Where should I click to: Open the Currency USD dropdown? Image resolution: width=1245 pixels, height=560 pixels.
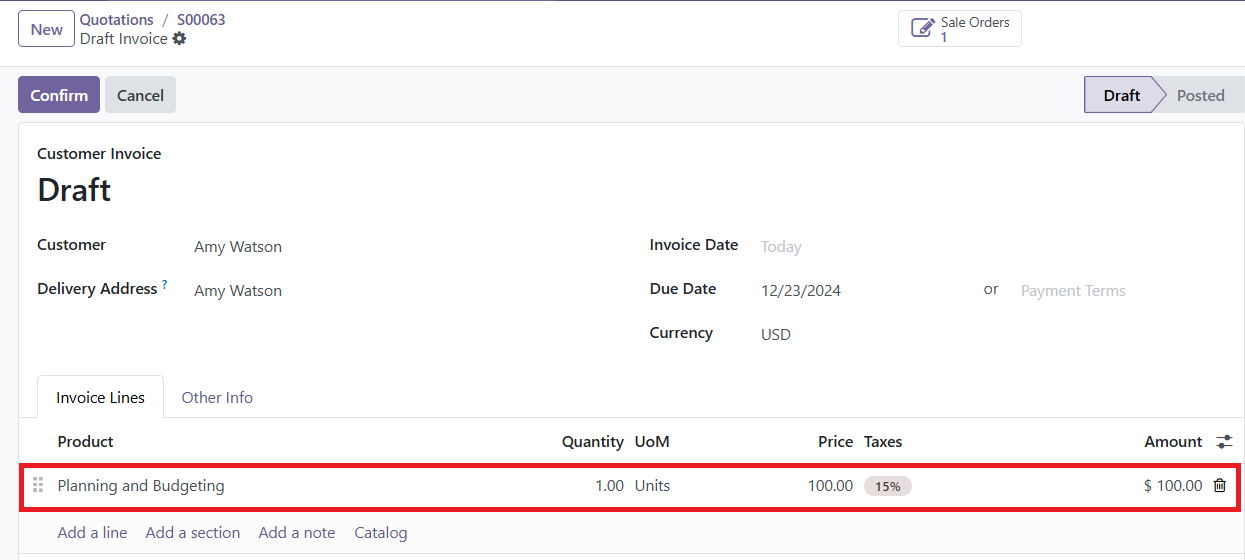[x=860, y=335]
